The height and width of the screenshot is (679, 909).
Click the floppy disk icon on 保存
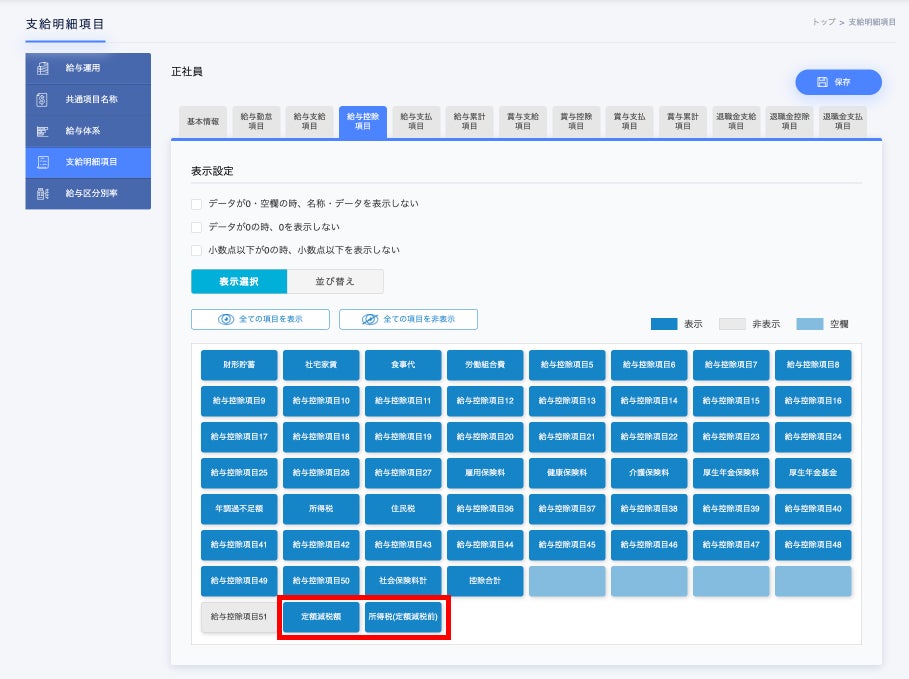(822, 82)
